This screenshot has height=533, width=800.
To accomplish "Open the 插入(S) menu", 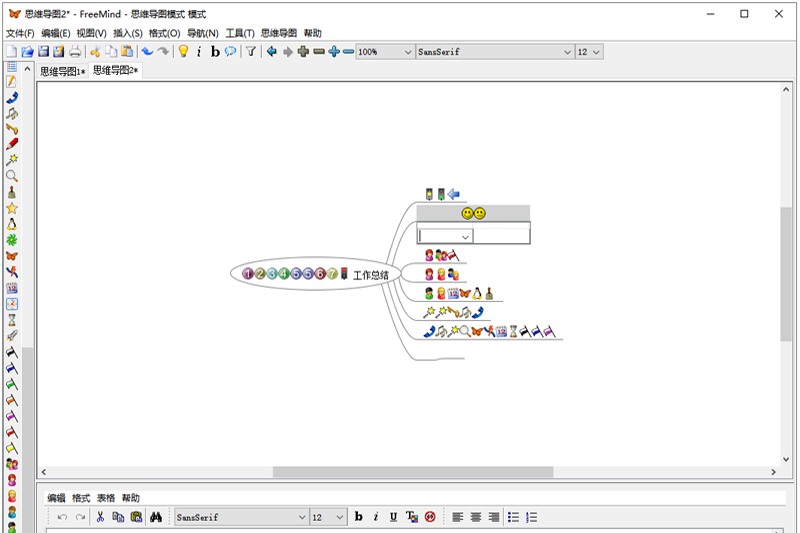I will 128,33.
